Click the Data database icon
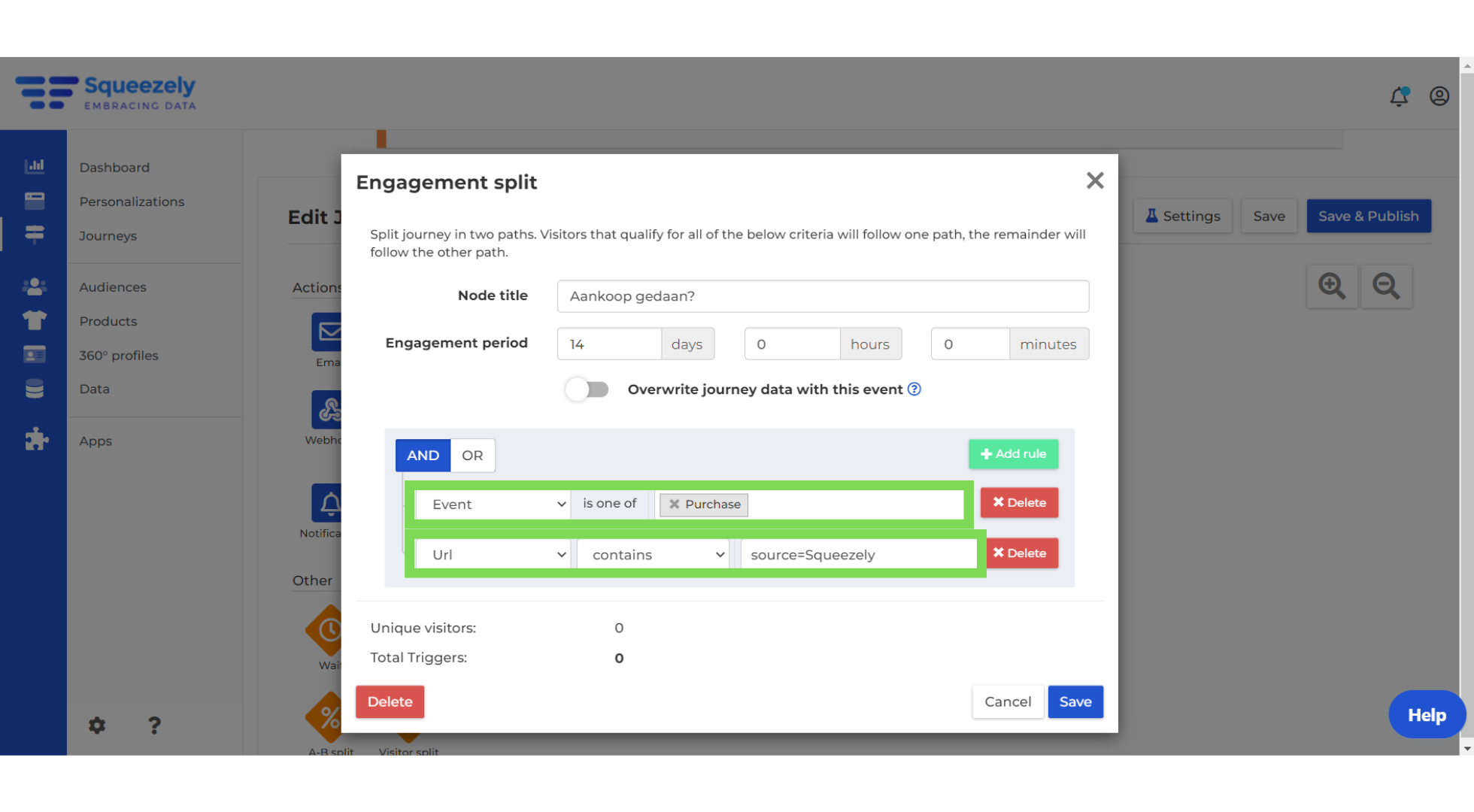Screen dimensions: 1474x812 coord(34,389)
